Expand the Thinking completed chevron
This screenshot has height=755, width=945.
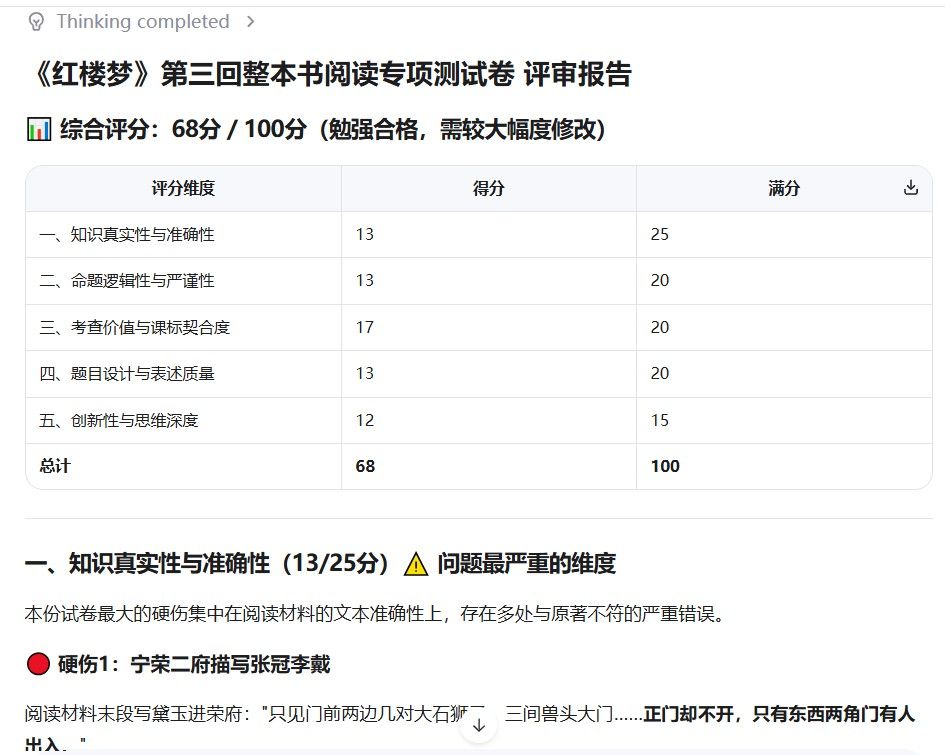tap(251, 22)
